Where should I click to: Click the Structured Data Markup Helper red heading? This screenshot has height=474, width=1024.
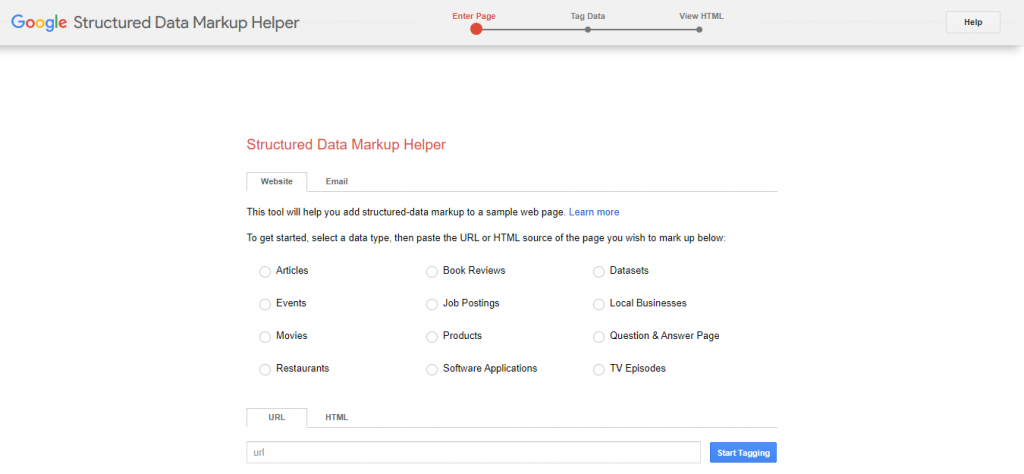(346, 145)
